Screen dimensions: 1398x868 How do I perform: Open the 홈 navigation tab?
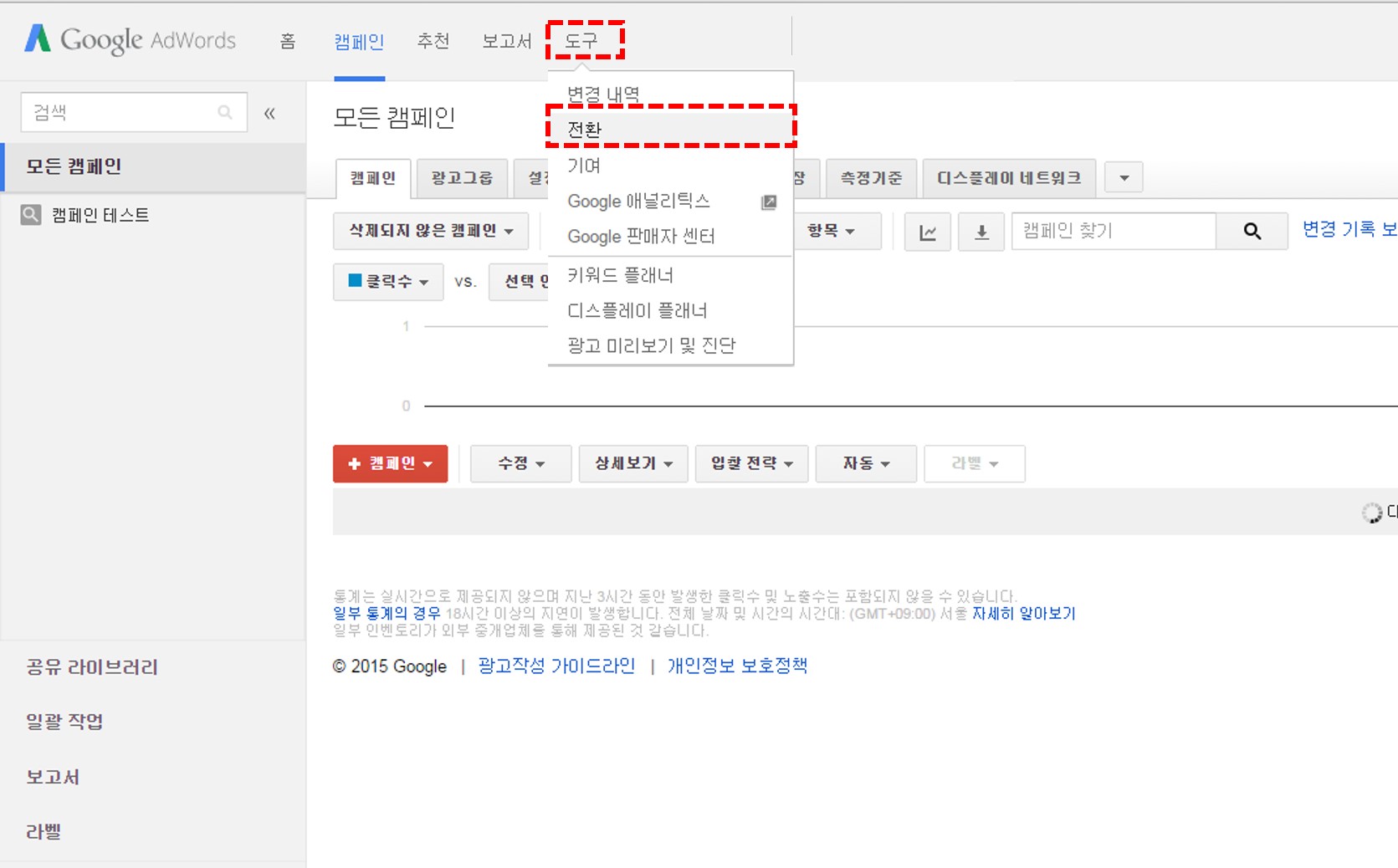288,41
